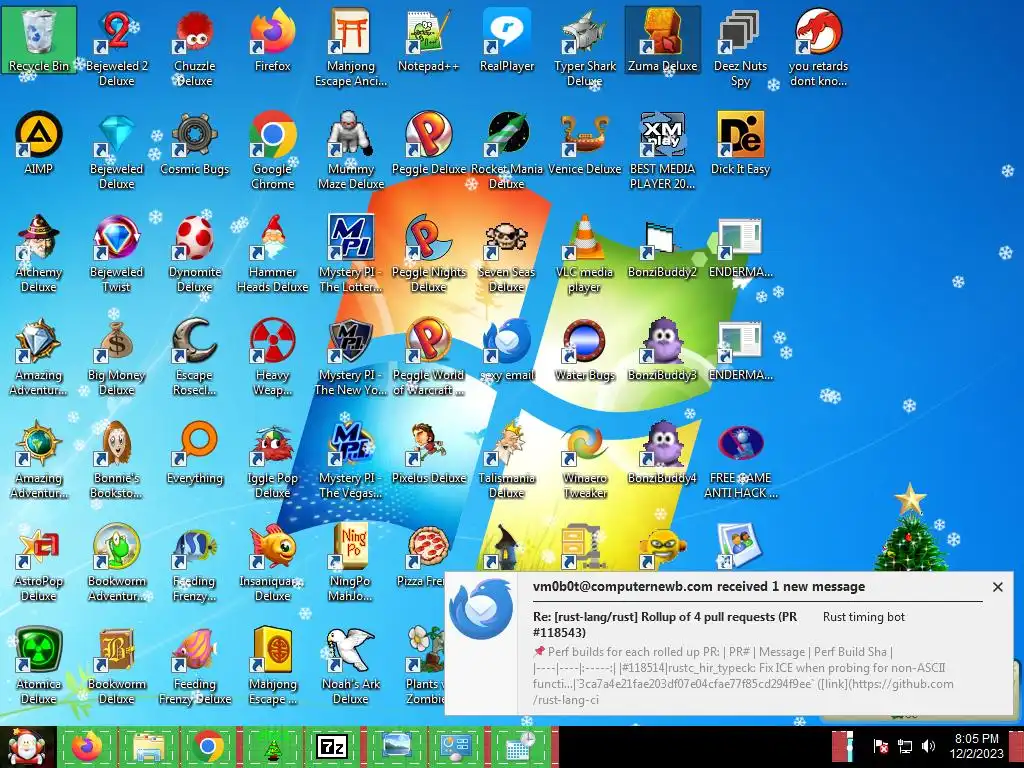This screenshot has width=1024, height=768.
Task: Open the XMPlay BEST MEDIA PLAYER shortcut
Action: tap(662, 150)
